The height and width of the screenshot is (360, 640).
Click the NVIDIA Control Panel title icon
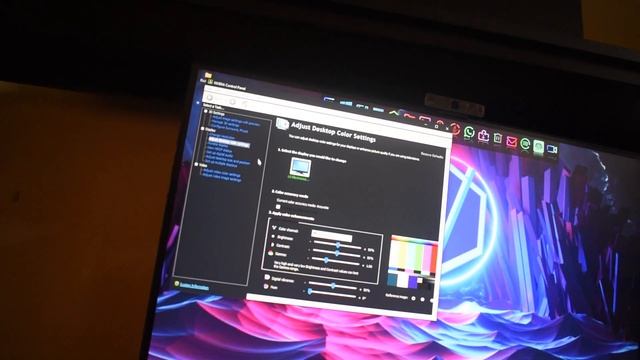[x=210, y=82]
